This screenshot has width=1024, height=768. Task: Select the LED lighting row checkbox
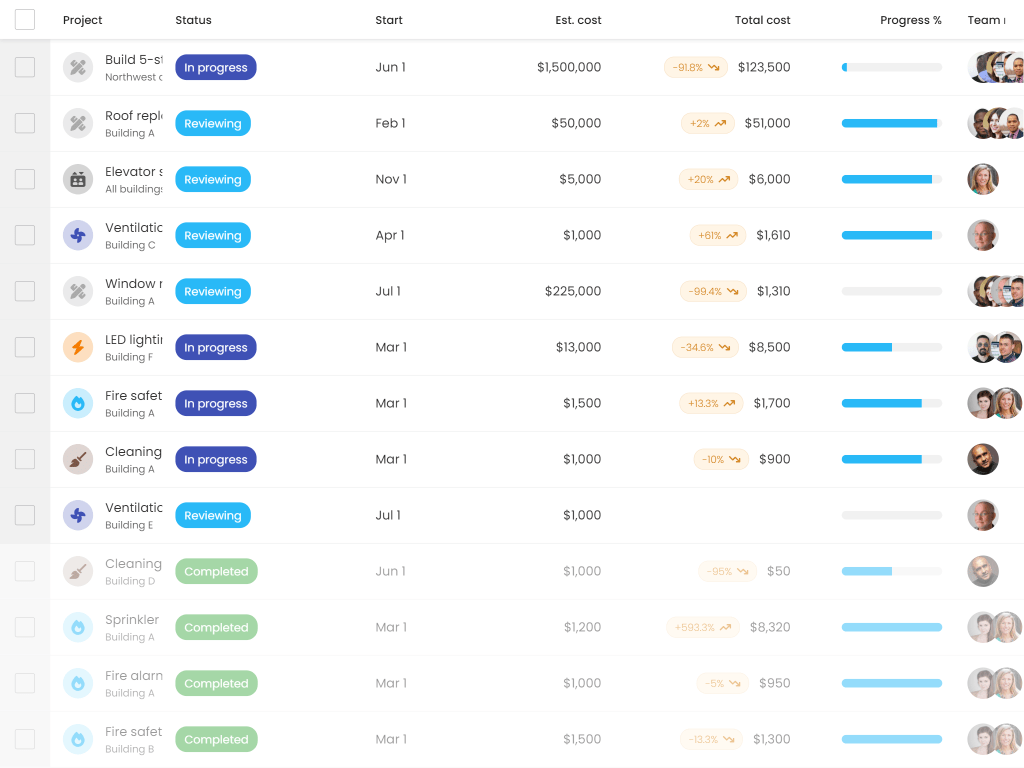[x=25, y=348]
